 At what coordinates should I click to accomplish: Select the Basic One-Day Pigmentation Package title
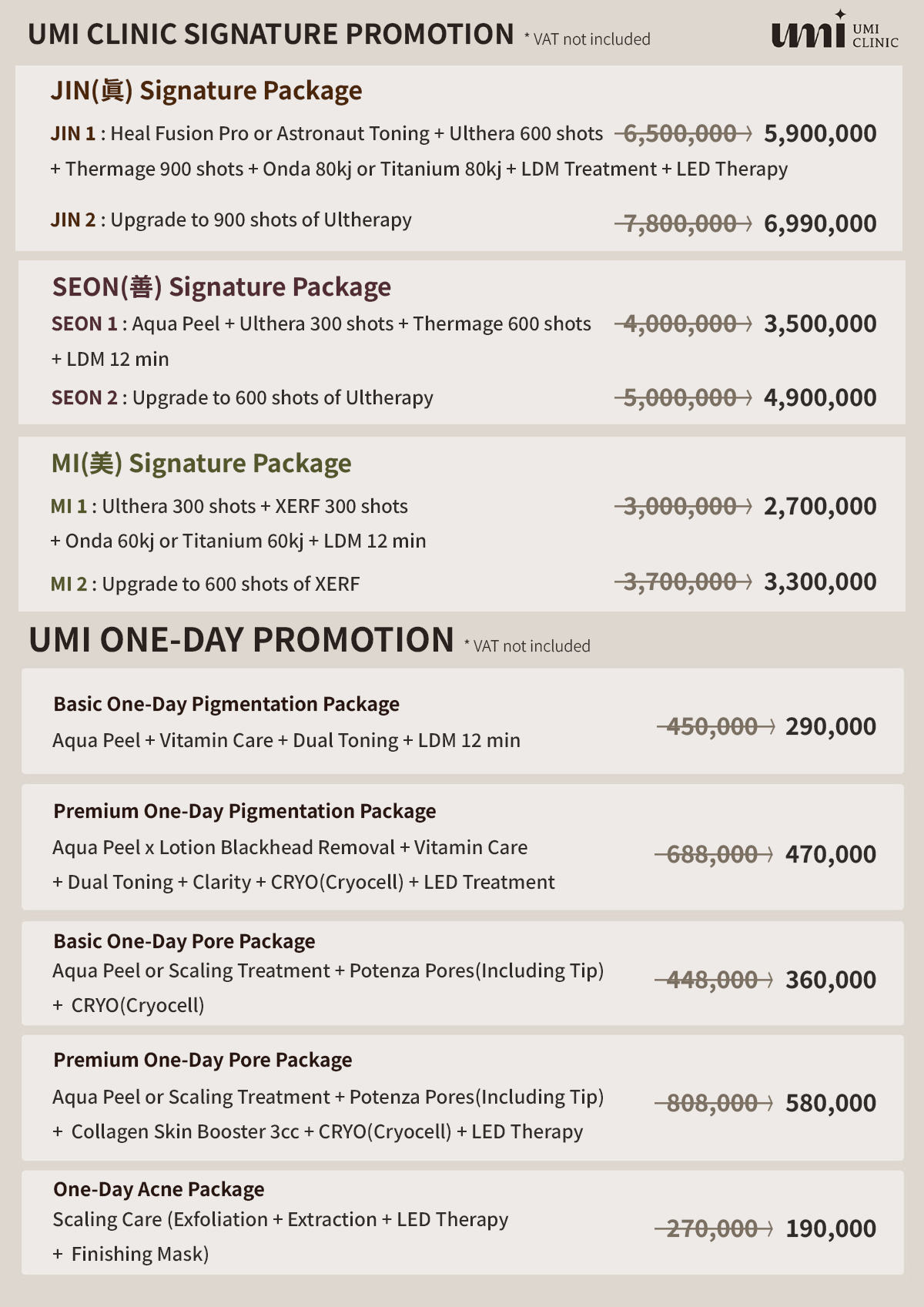(226, 704)
